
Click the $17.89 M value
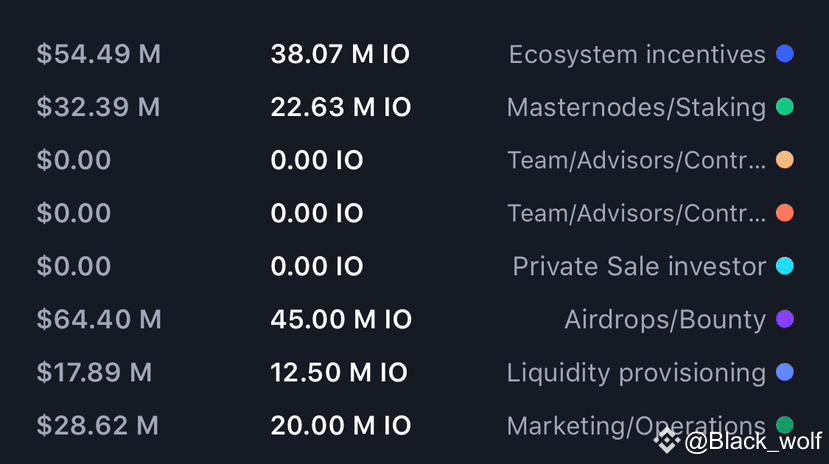94,372
